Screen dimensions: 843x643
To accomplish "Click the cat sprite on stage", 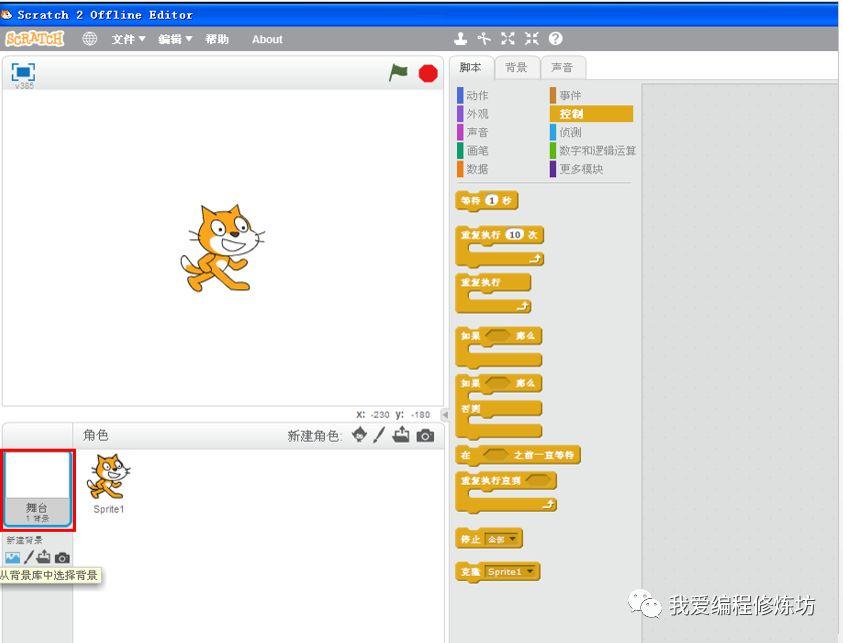I will click(222, 248).
